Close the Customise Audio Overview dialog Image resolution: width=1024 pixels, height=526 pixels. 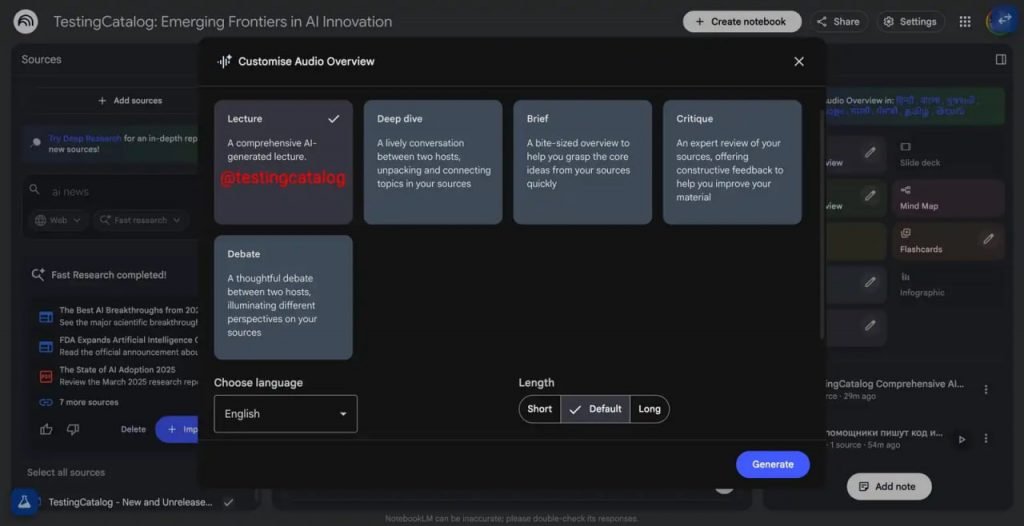[x=799, y=62]
